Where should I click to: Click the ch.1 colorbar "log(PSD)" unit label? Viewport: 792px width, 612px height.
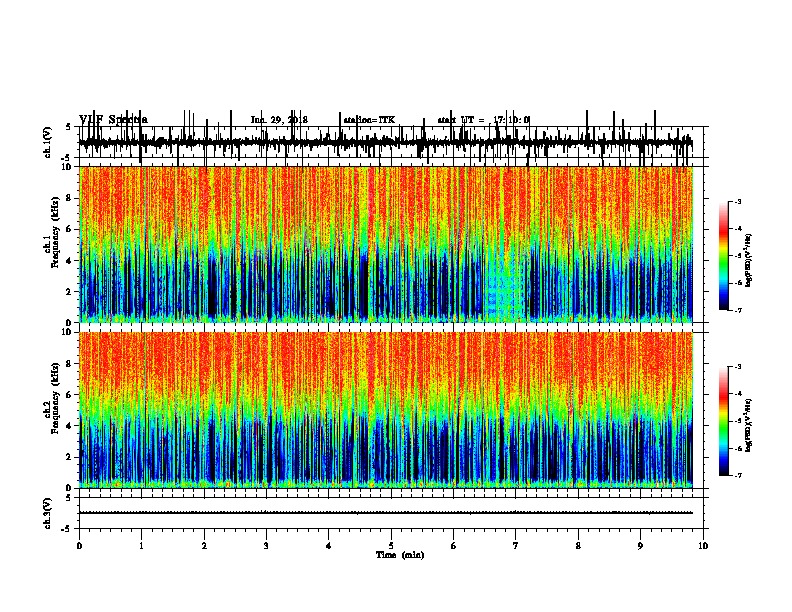748,260
